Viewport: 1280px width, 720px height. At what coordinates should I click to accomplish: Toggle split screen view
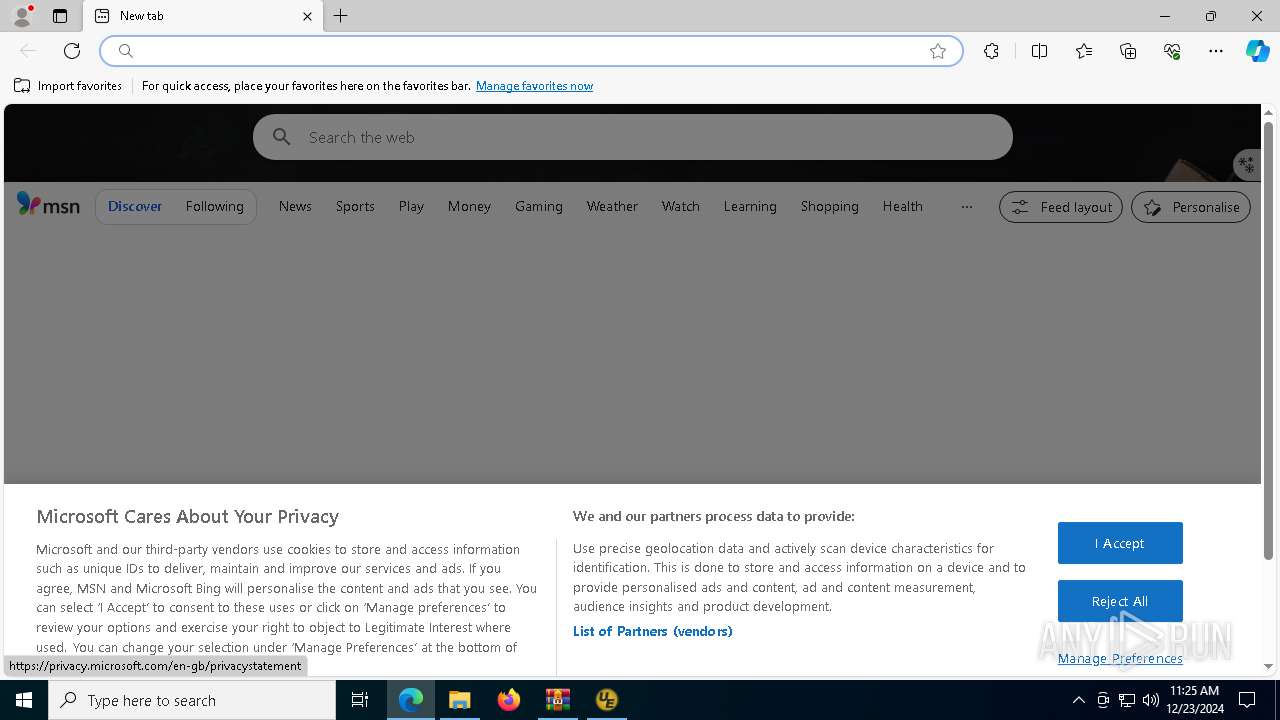(1039, 51)
